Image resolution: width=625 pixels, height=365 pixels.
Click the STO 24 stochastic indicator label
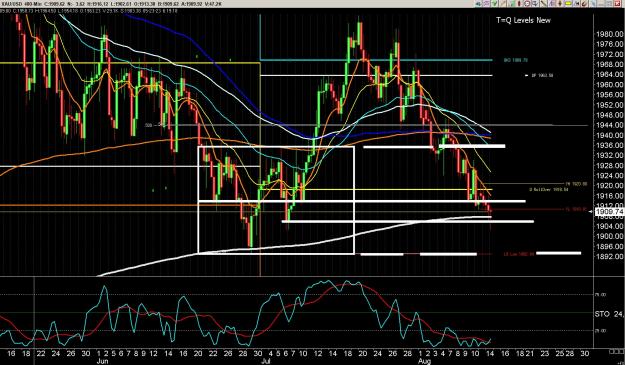tap(609, 314)
